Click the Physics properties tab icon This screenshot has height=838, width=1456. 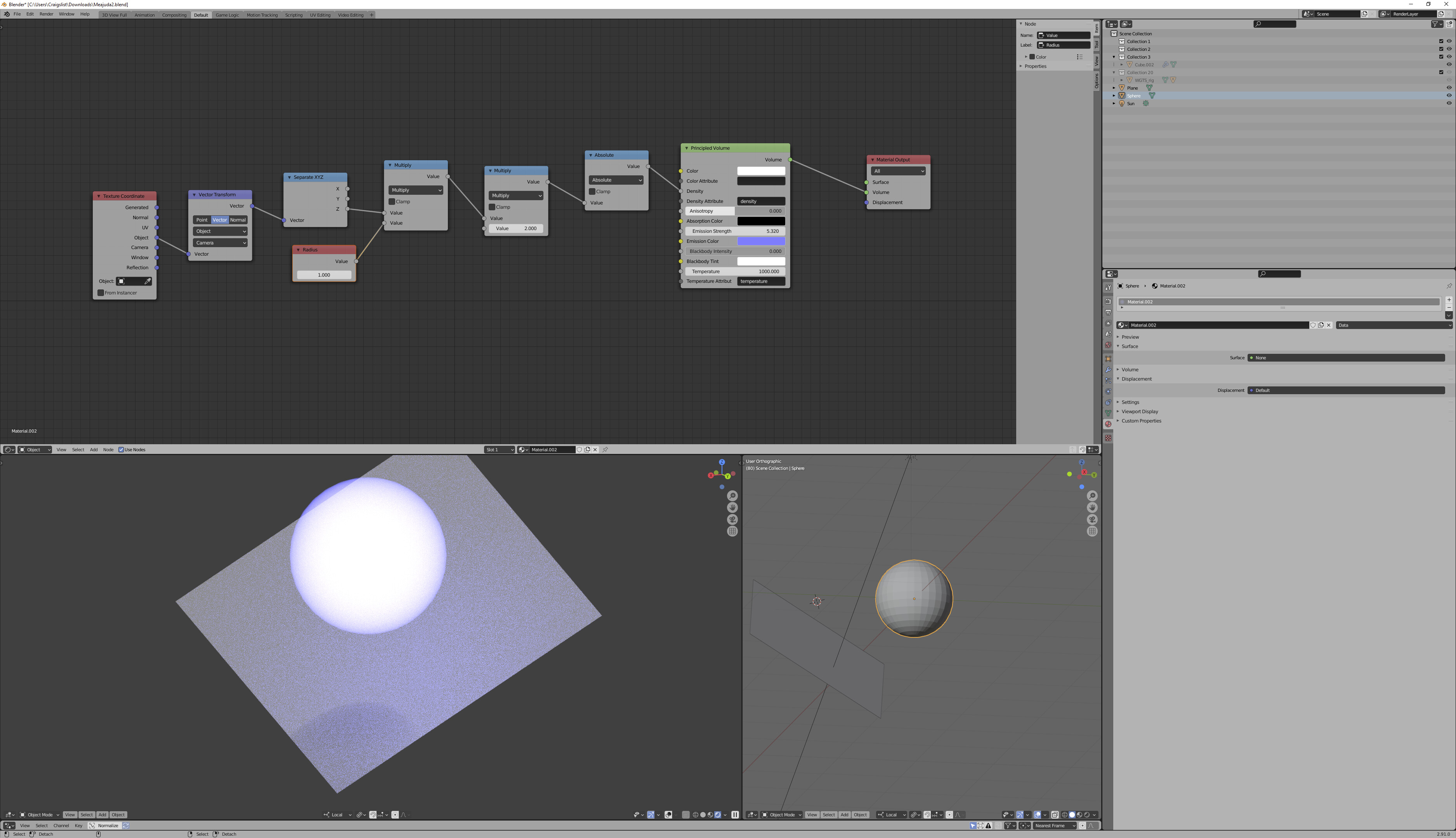[1108, 391]
